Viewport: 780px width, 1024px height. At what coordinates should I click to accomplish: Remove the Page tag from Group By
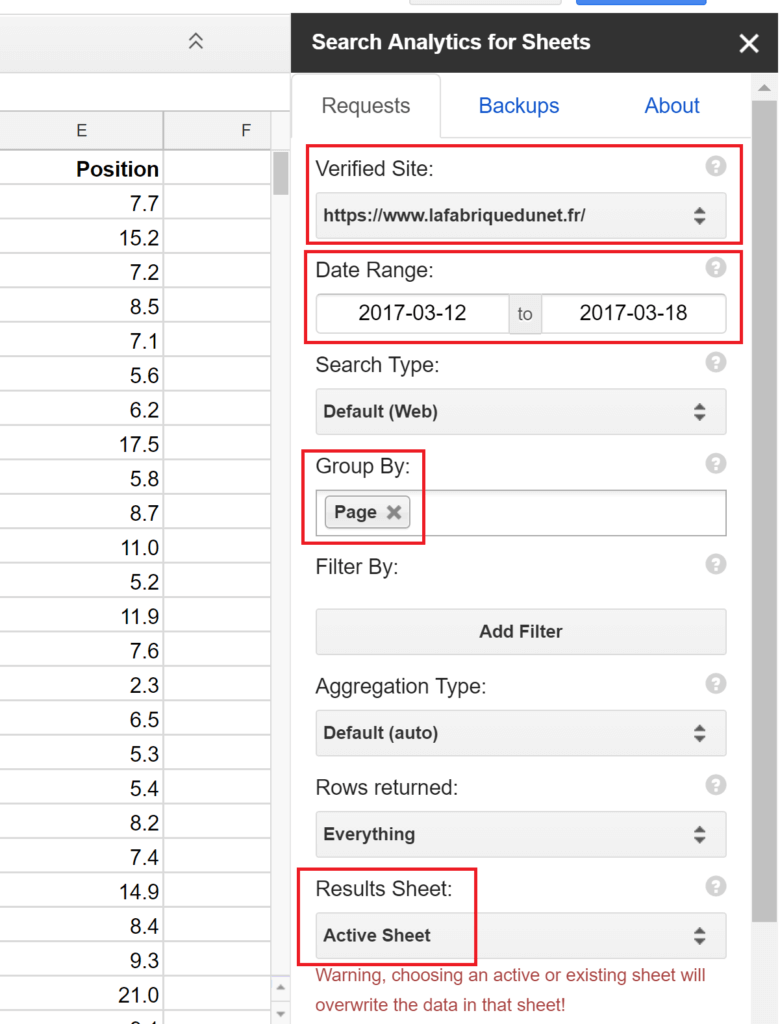tap(394, 512)
